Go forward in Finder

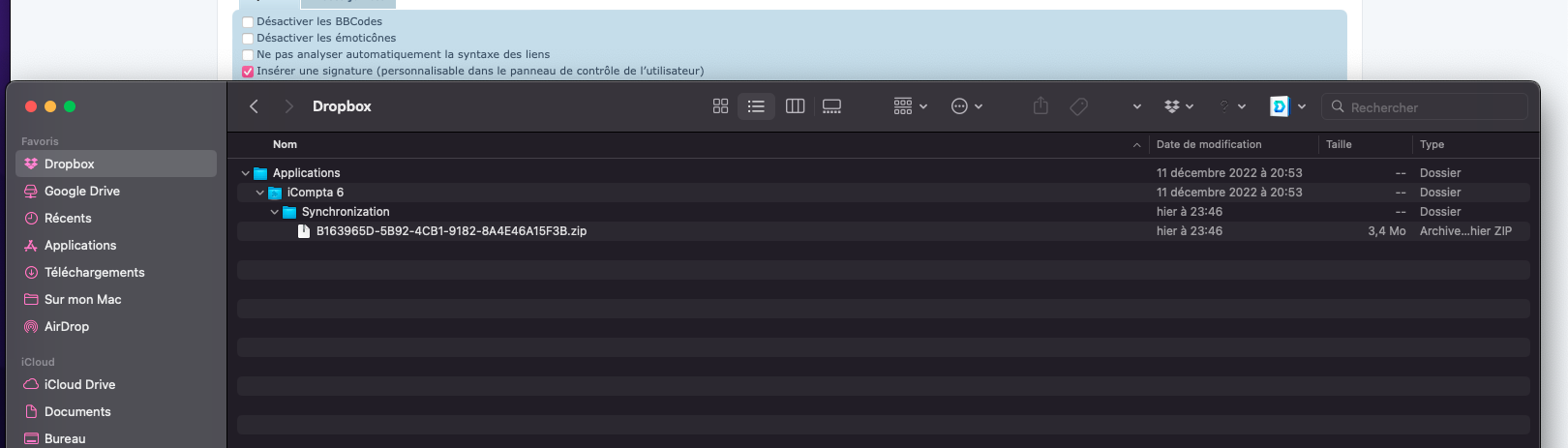[x=288, y=106]
